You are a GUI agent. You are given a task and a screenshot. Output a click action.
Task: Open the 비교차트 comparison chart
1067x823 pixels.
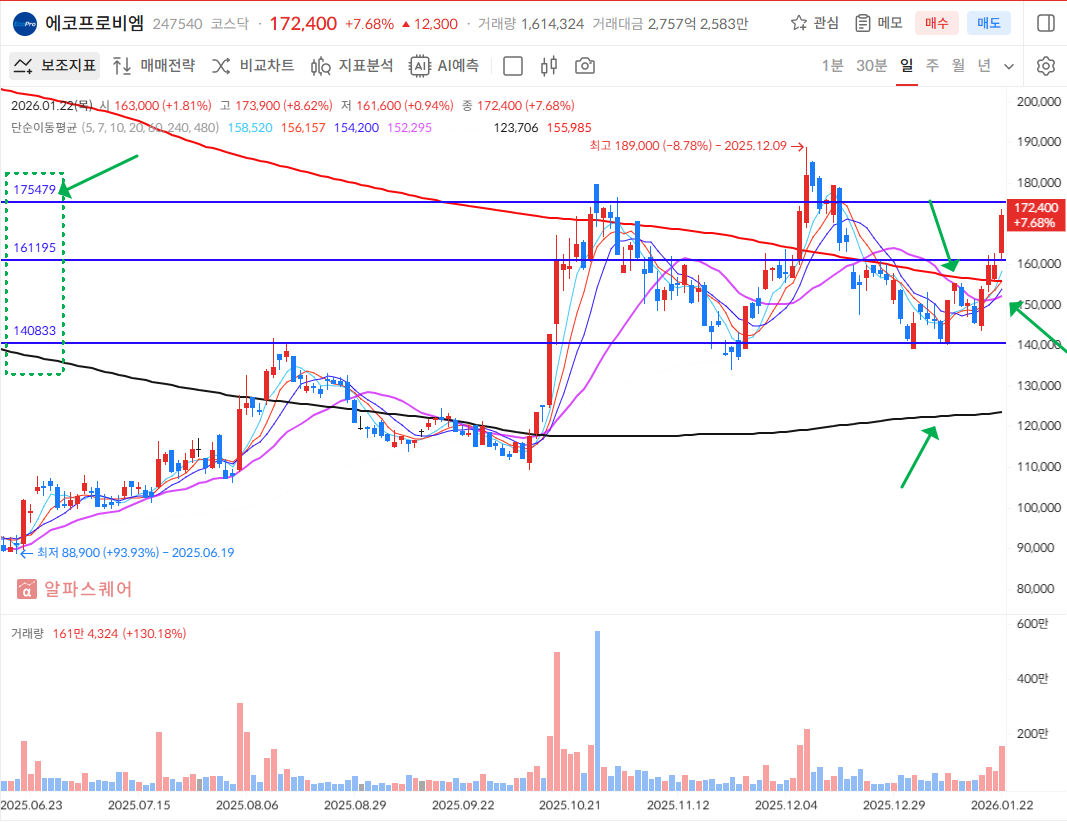(x=252, y=66)
